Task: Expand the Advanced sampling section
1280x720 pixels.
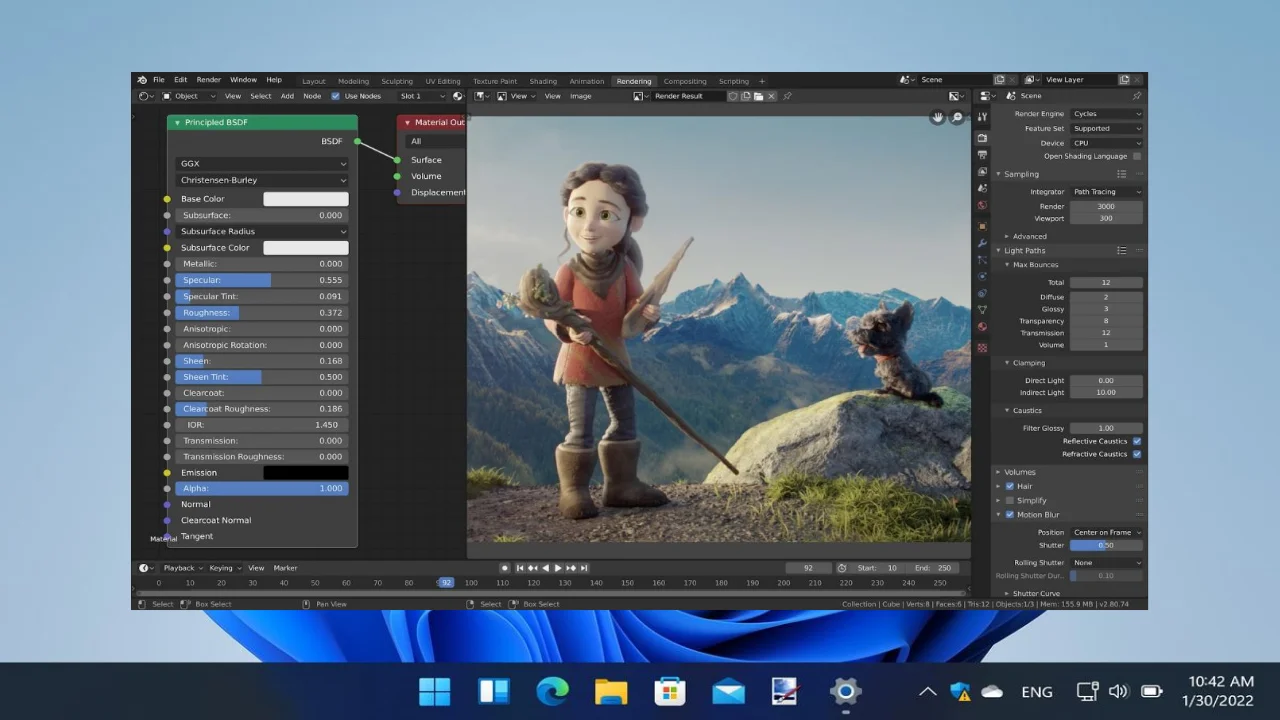Action: 1028,237
